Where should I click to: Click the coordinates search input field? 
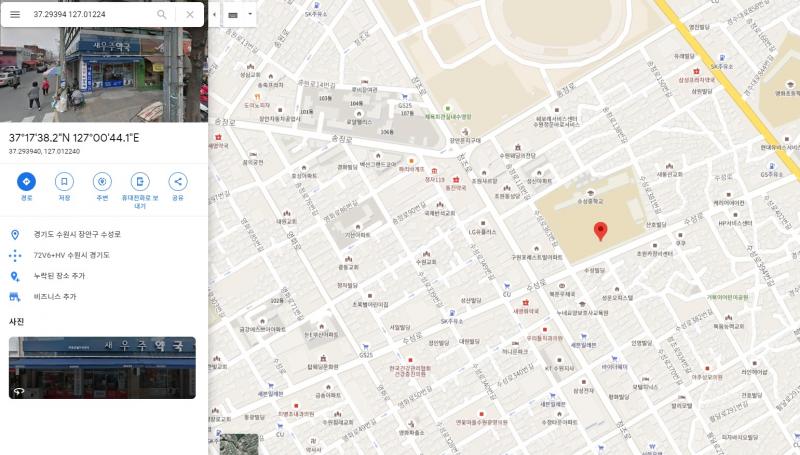[x=92, y=14]
